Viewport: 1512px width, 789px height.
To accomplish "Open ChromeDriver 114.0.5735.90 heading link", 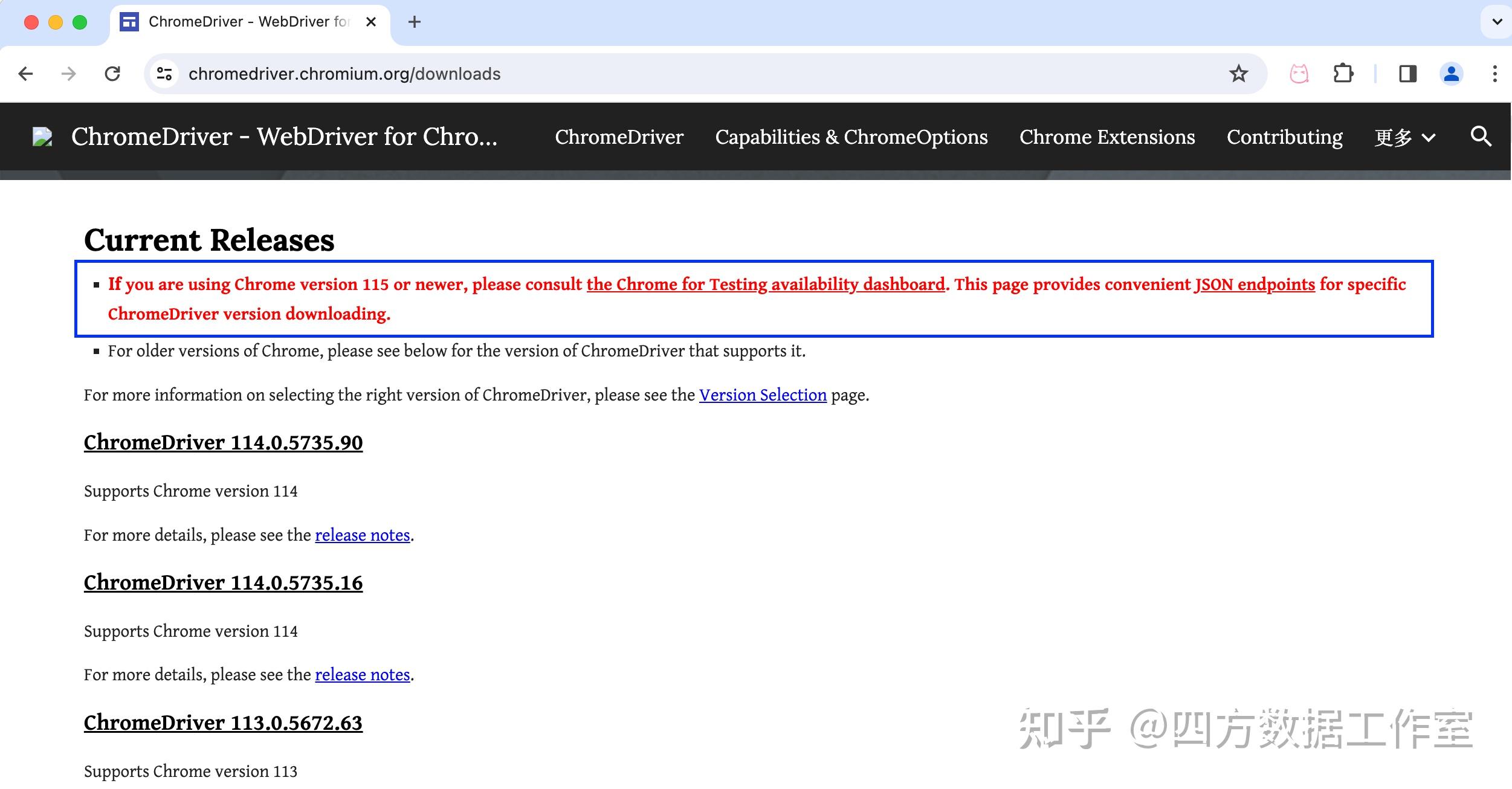I will click(x=223, y=442).
